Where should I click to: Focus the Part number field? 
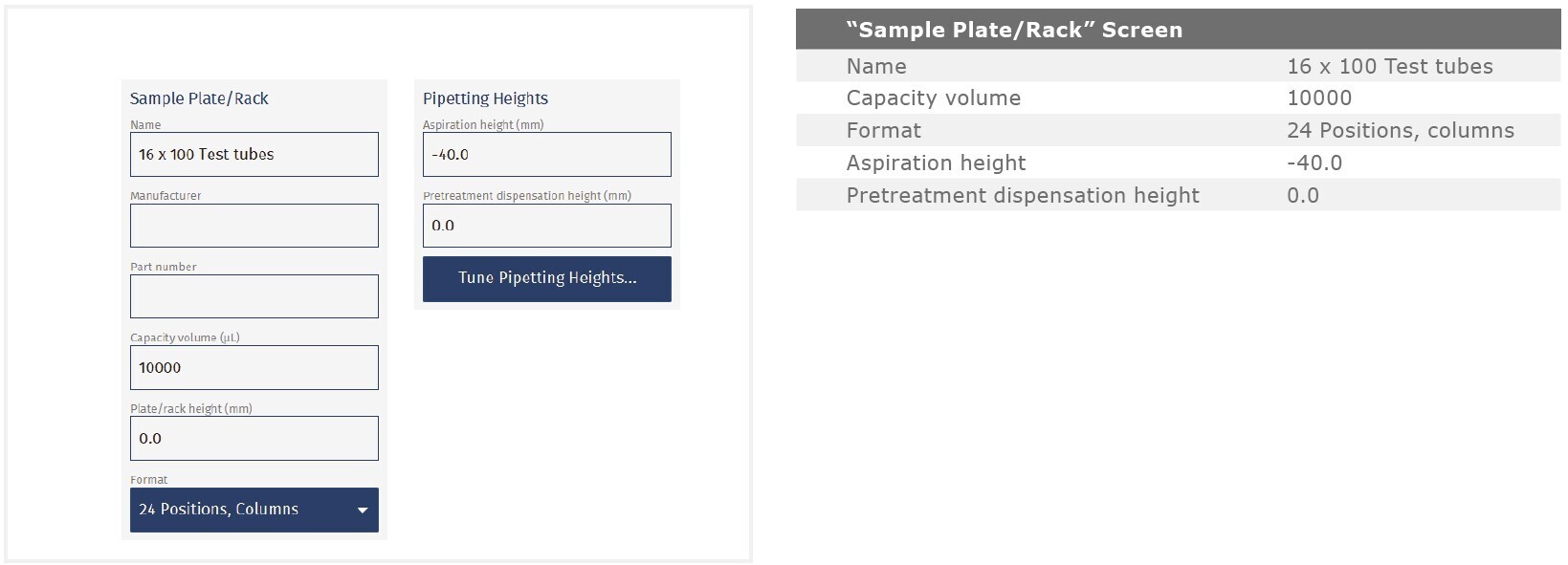pyautogui.click(x=254, y=296)
